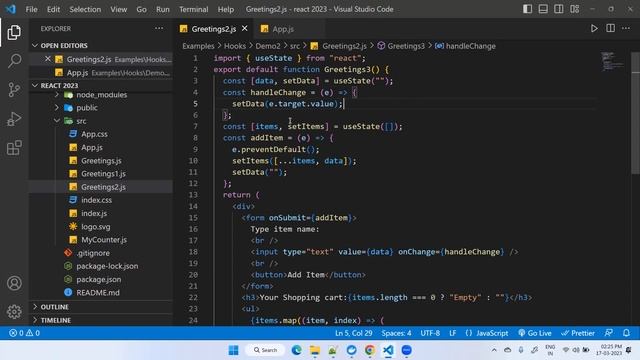Toggle the secondary side bar layout icon
Screen dimensions: 640x360
click(558, 9)
